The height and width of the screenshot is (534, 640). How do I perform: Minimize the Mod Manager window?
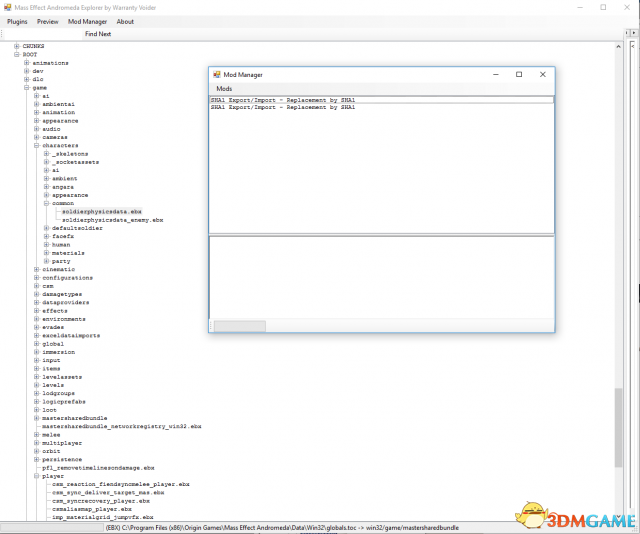[496, 74]
